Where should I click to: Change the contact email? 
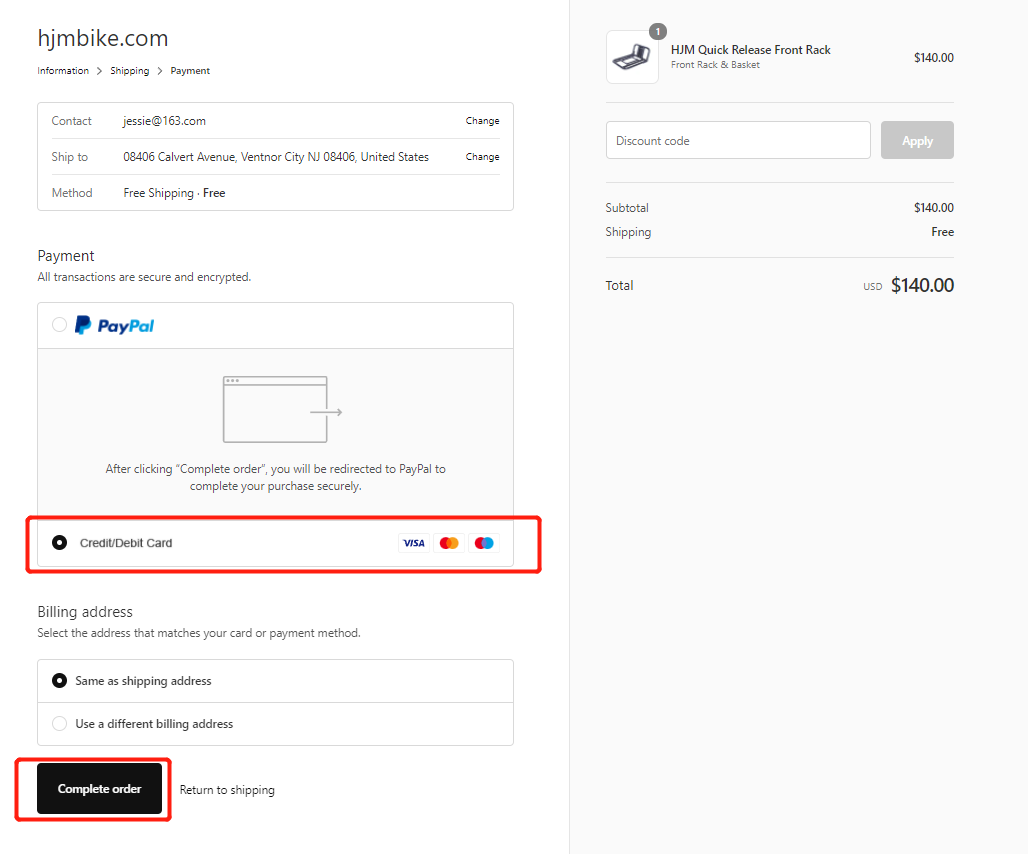click(x=483, y=121)
